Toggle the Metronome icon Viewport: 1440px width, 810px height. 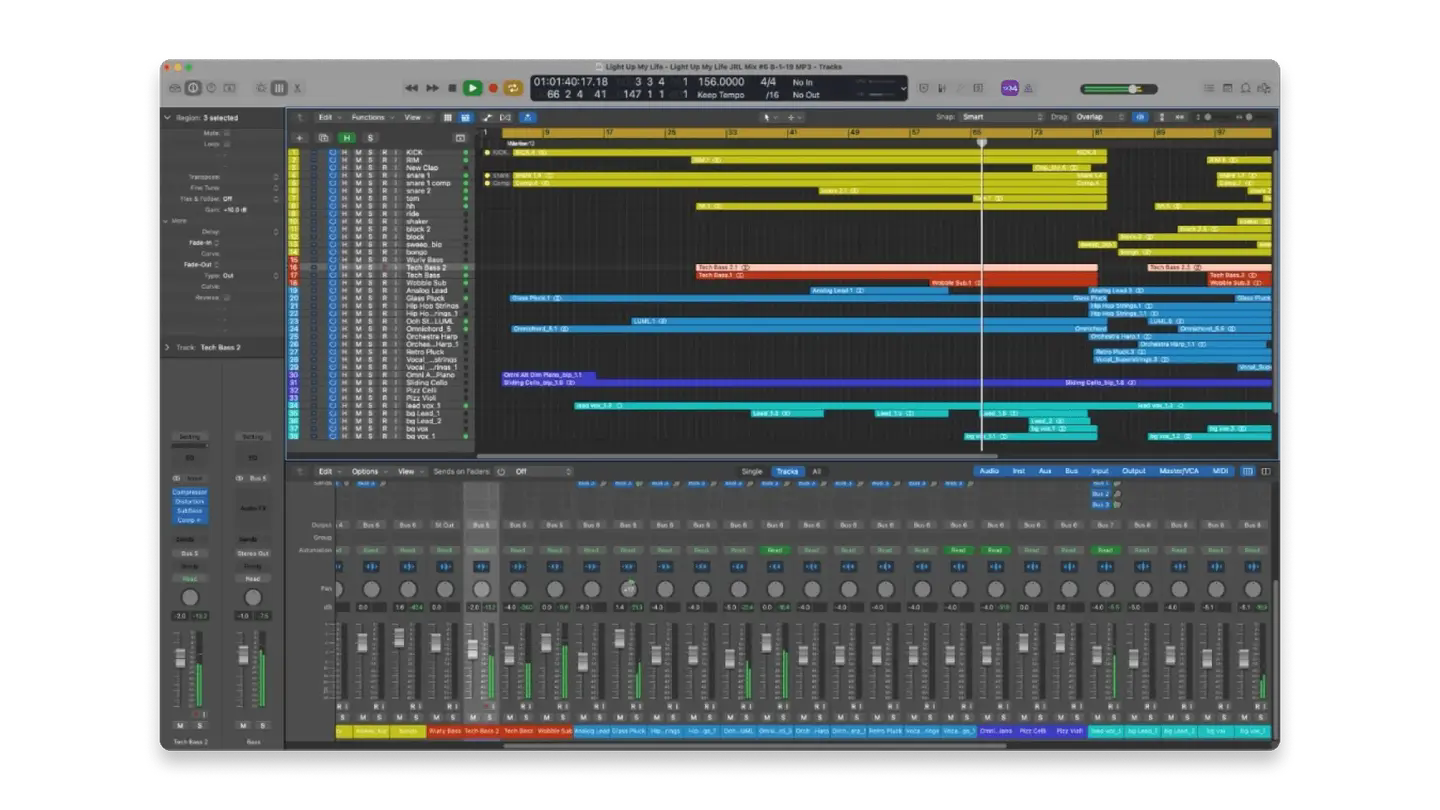click(x=1028, y=88)
